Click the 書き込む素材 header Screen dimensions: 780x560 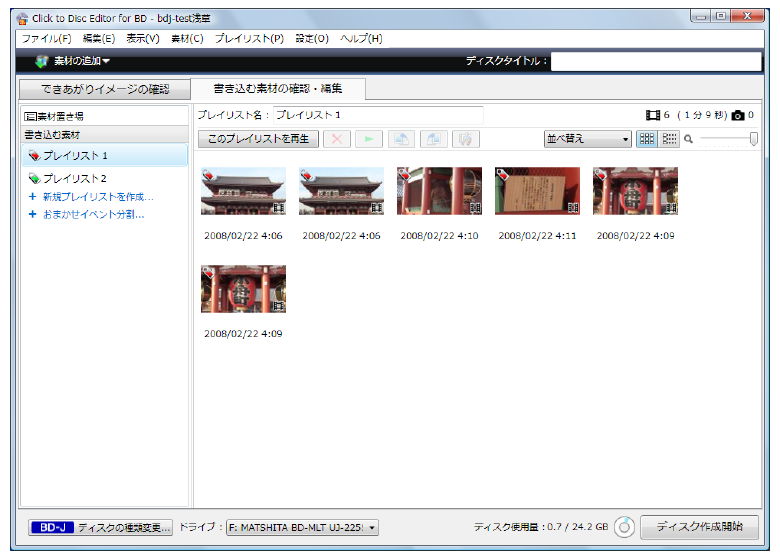click(104, 135)
